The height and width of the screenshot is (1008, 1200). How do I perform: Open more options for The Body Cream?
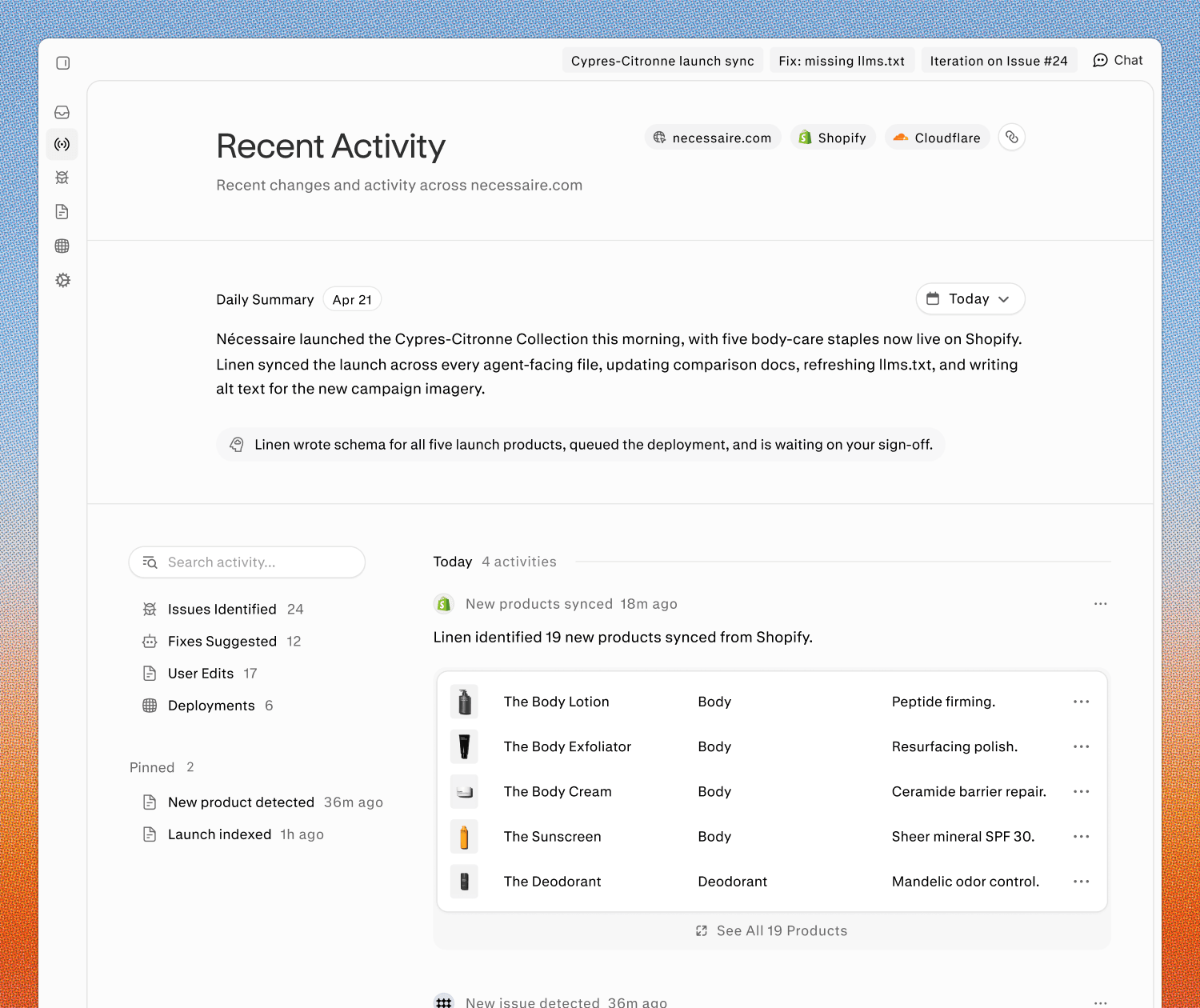pos(1082,791)
